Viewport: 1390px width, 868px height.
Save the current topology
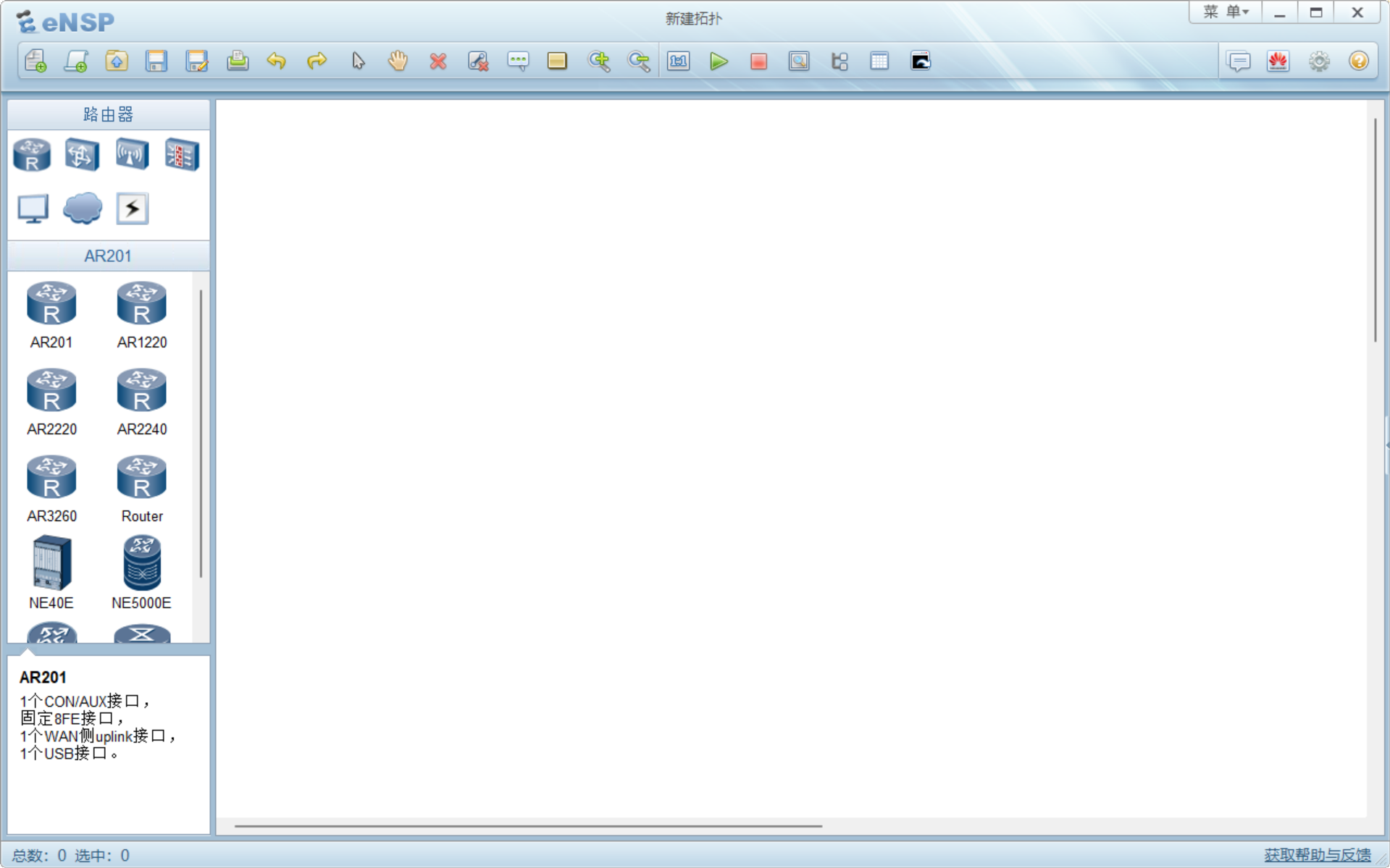click(x=156, y=62)
